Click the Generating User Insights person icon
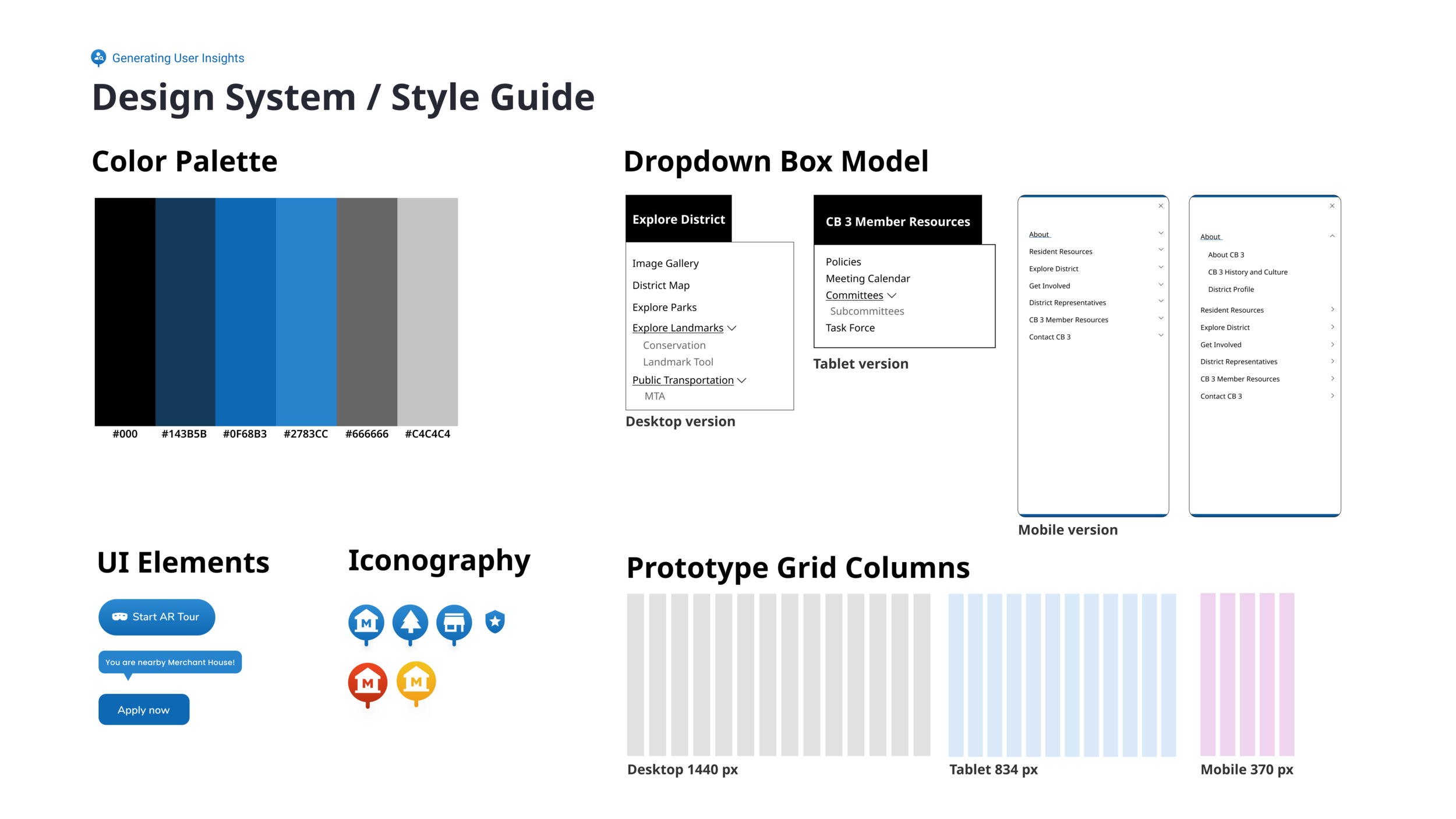Screen dimensions: 1456x819 tap(98, 57)
